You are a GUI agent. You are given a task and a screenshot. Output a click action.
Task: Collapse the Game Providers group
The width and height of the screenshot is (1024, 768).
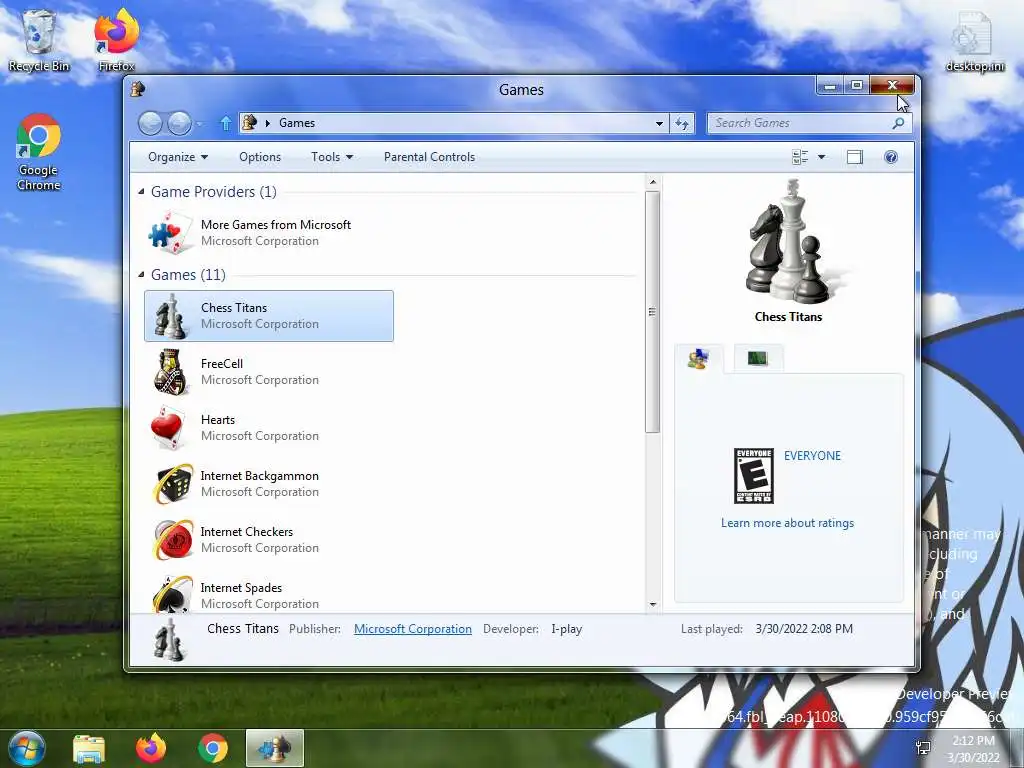click(141, 191)
